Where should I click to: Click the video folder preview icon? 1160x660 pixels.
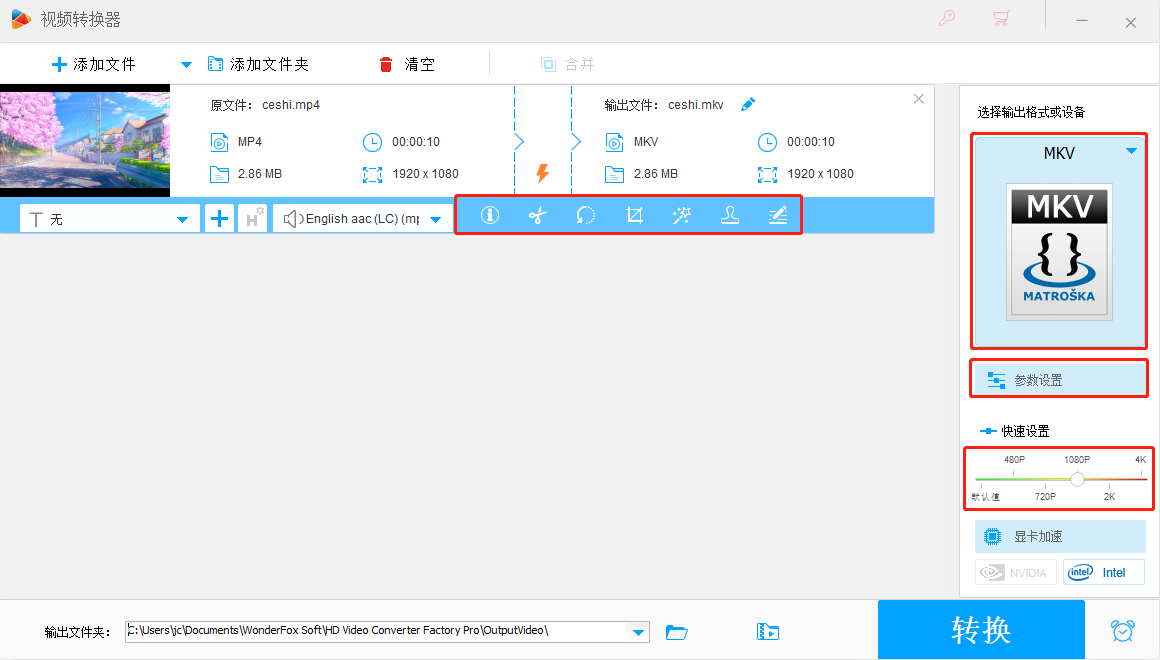coord(768,632)
